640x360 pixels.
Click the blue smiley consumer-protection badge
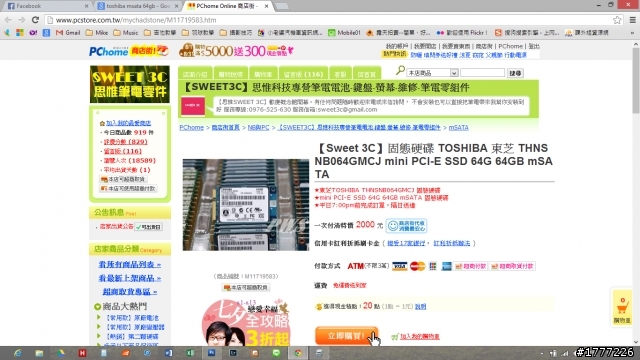(406, 225)
